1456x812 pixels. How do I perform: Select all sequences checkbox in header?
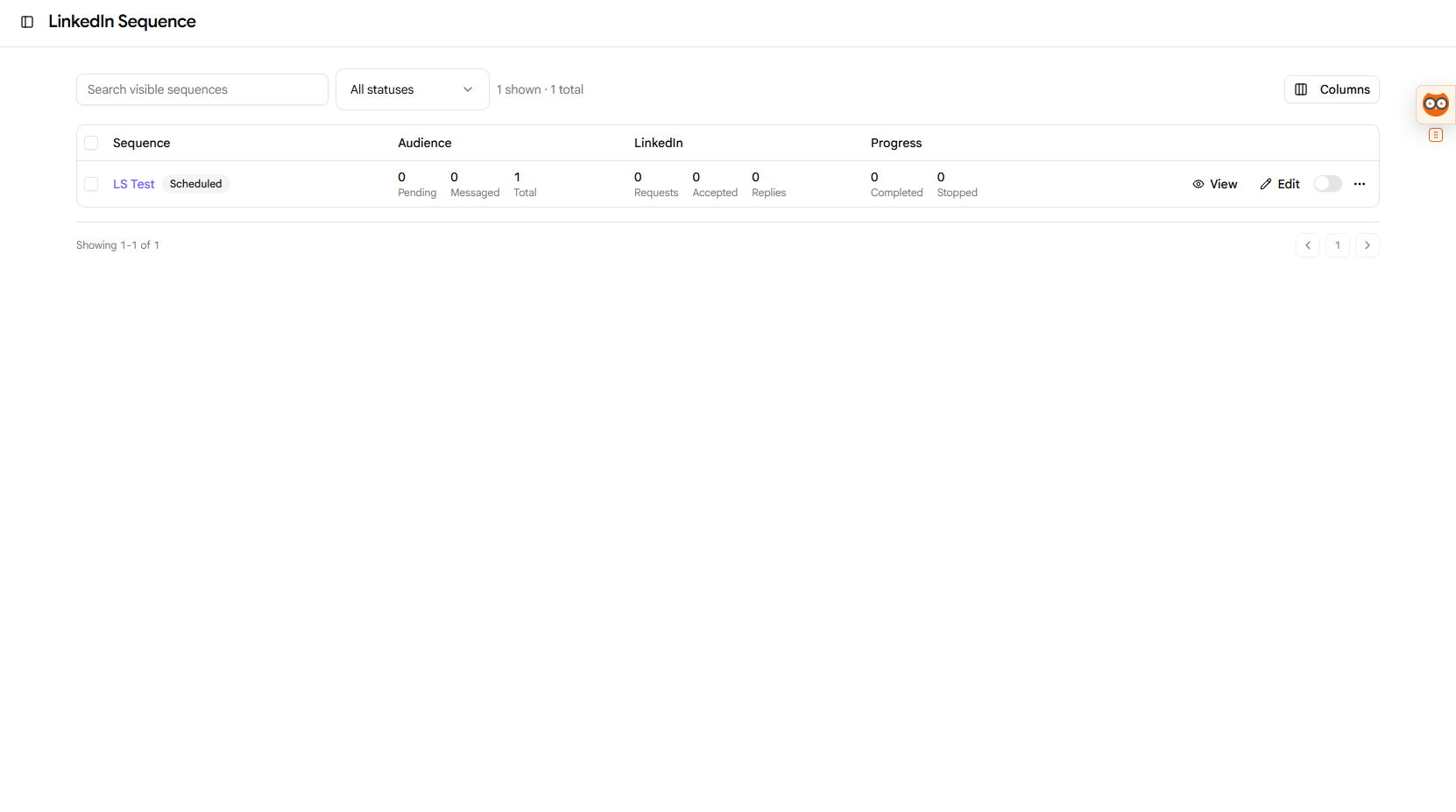pos(91,143)
